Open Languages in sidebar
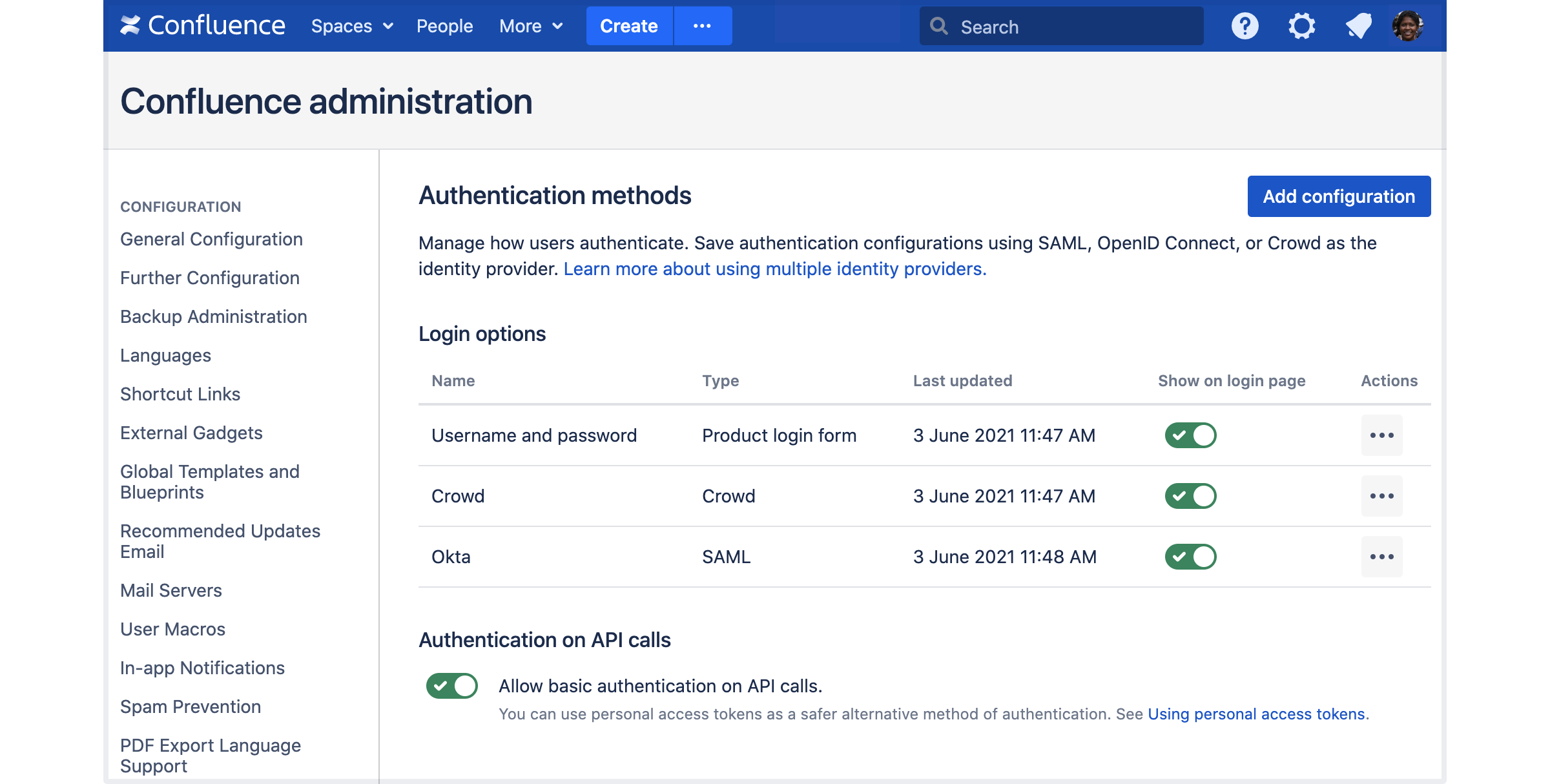This screenshot has height=784, width=1550. (165, 355)
